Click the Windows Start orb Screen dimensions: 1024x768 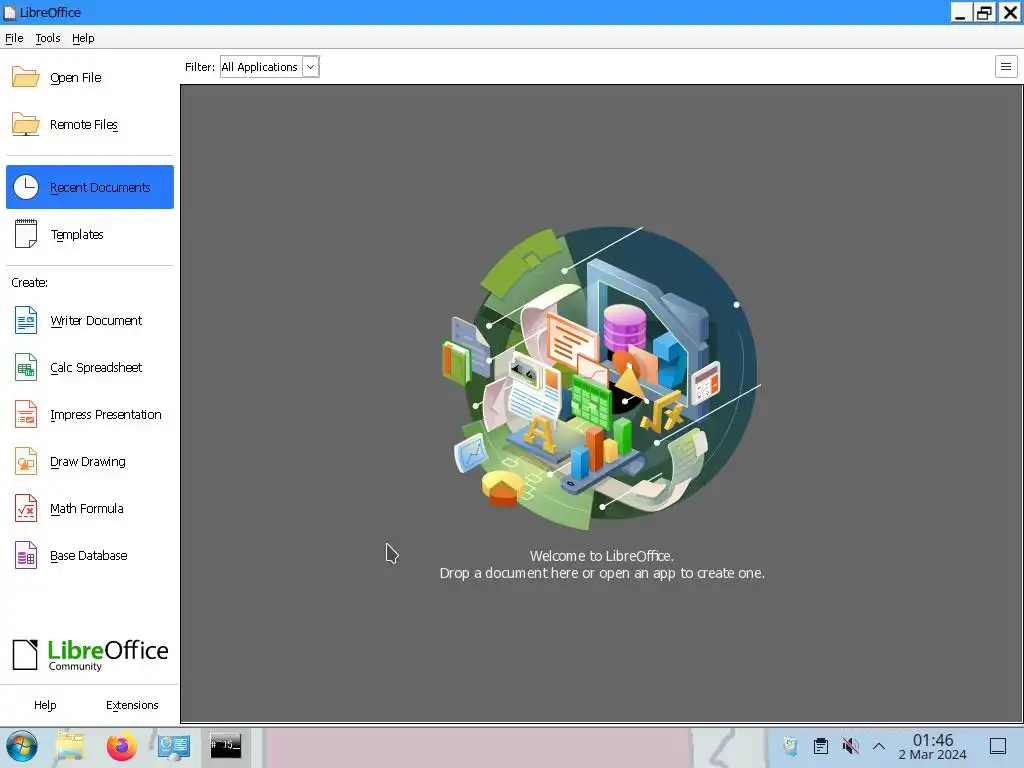coord(22,746)
